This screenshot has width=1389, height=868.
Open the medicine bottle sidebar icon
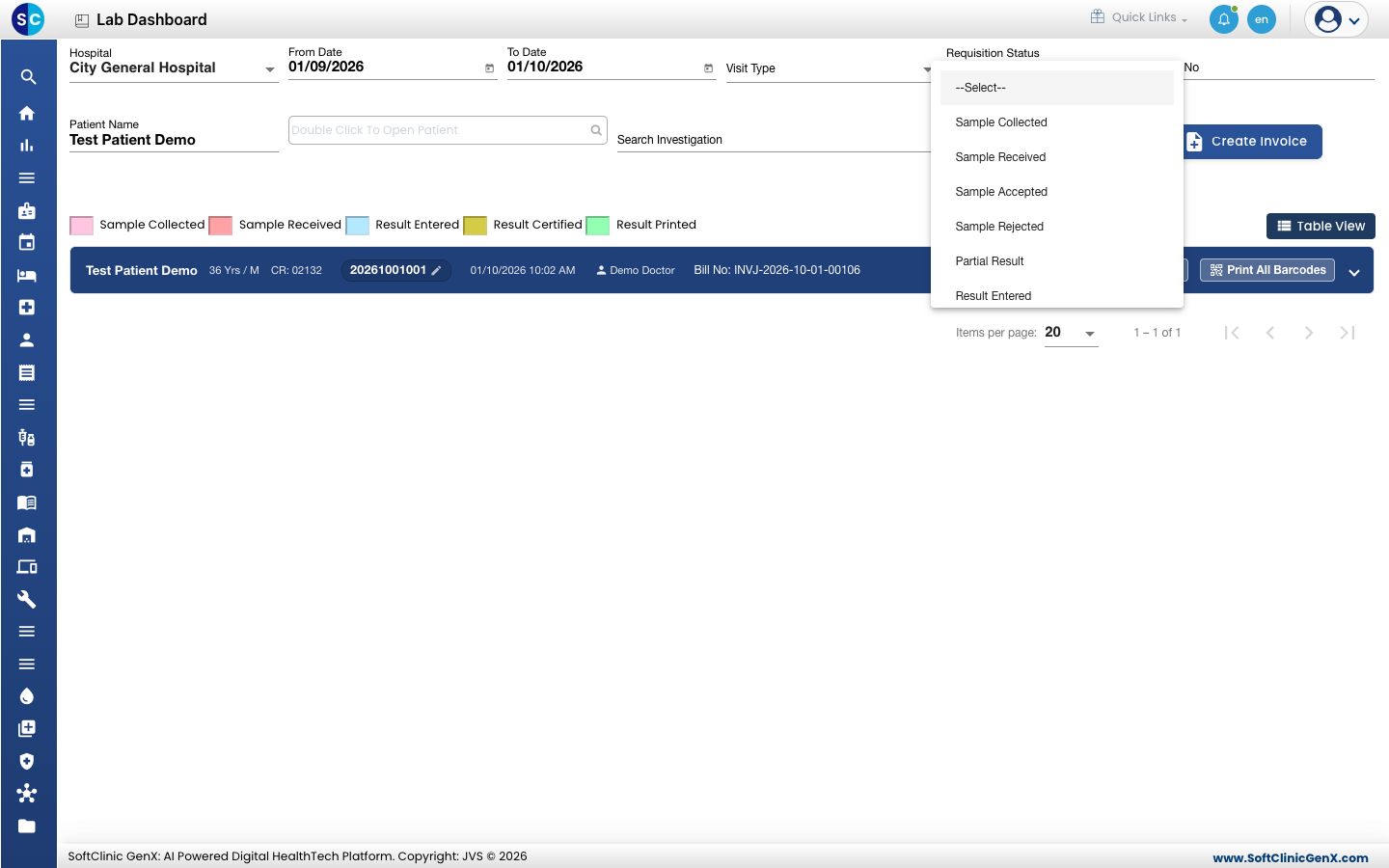(x=27, y=470)
